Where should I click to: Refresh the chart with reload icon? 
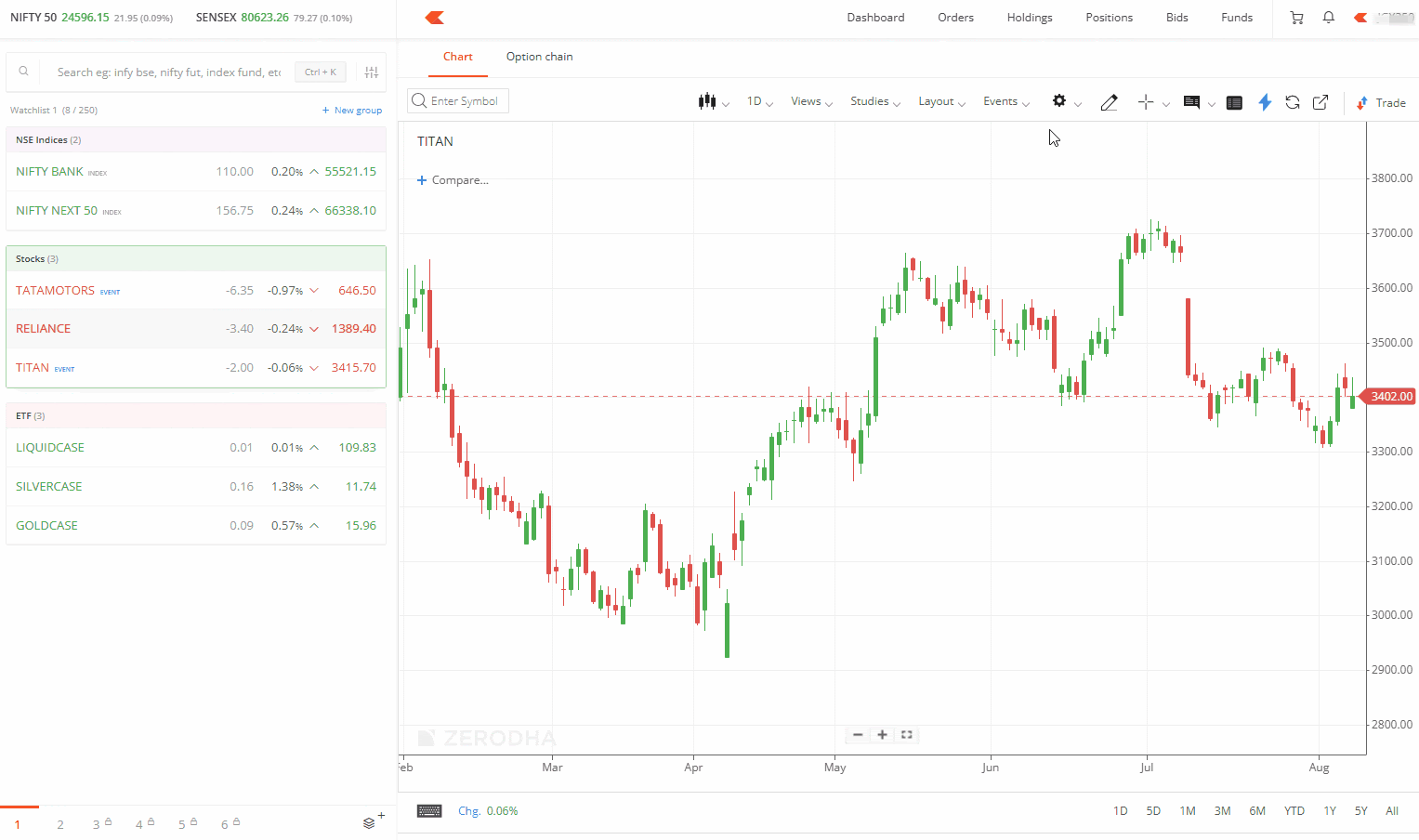tap(1292, 102)
